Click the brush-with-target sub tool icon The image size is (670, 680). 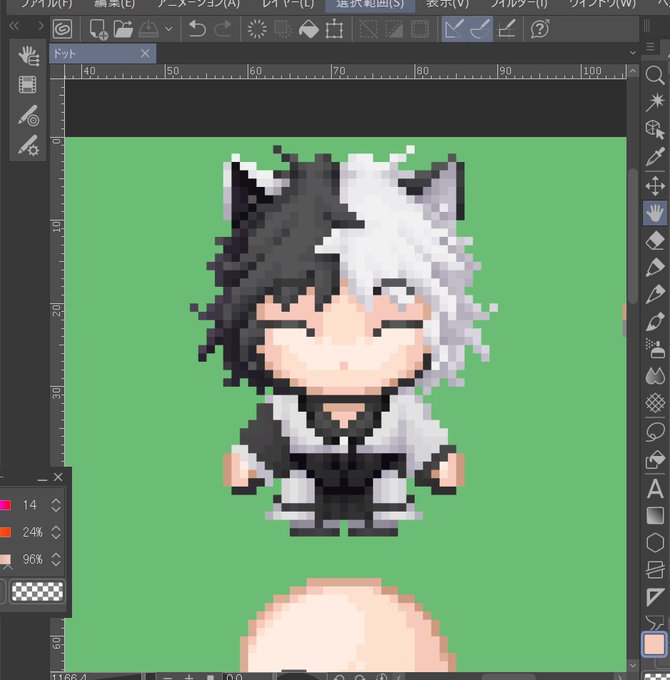(x=28, y=115)
